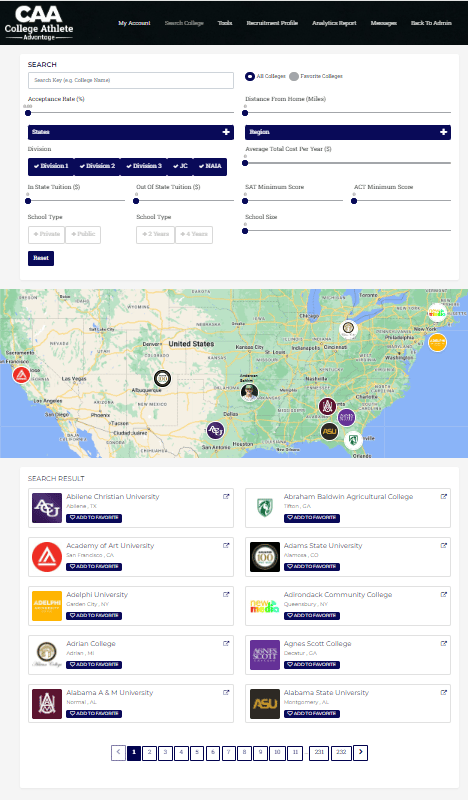Viewport: 468px width, 800px height.
Task: Expand the States filter panel
Action: coord(131,132)
